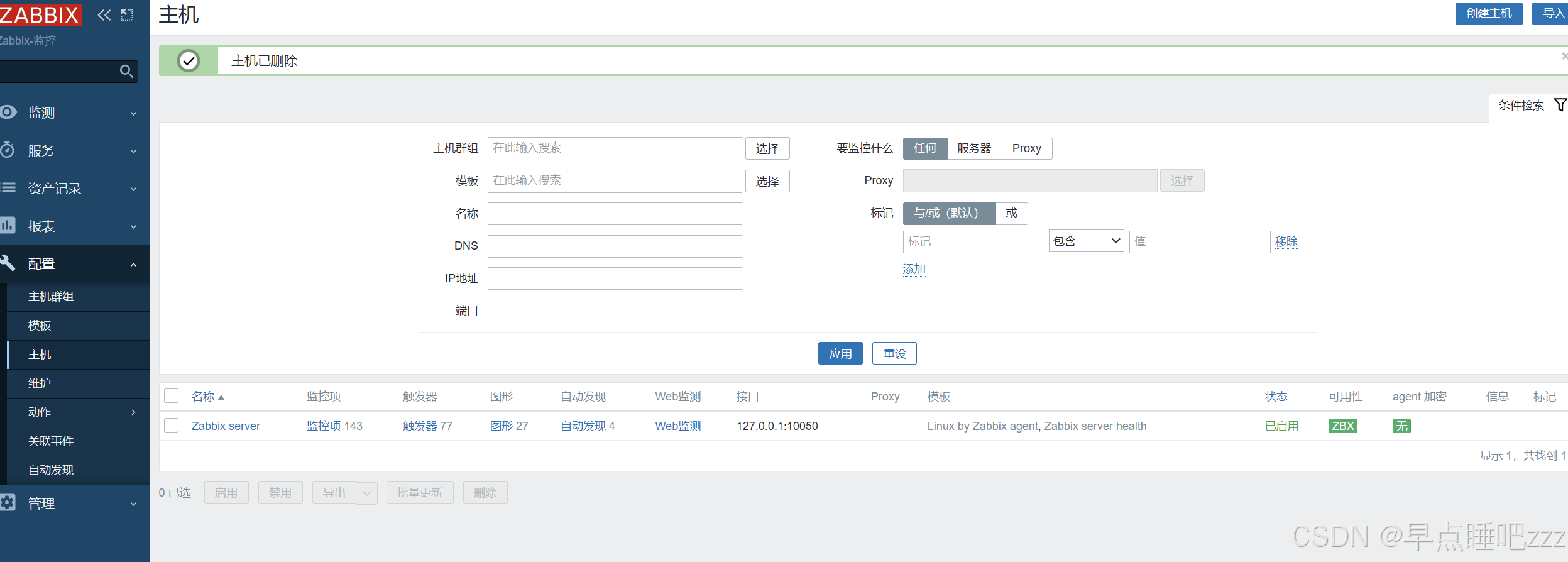Click 应用 to apply filter
The width and height of the screenshot is (1568, 562).
pos(840,353)
